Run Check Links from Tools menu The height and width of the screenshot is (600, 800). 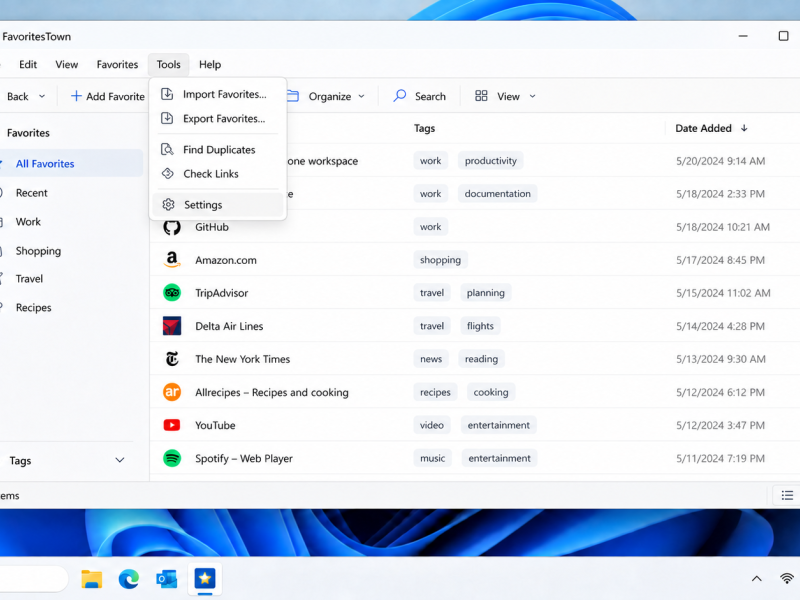tap(218, 174)
